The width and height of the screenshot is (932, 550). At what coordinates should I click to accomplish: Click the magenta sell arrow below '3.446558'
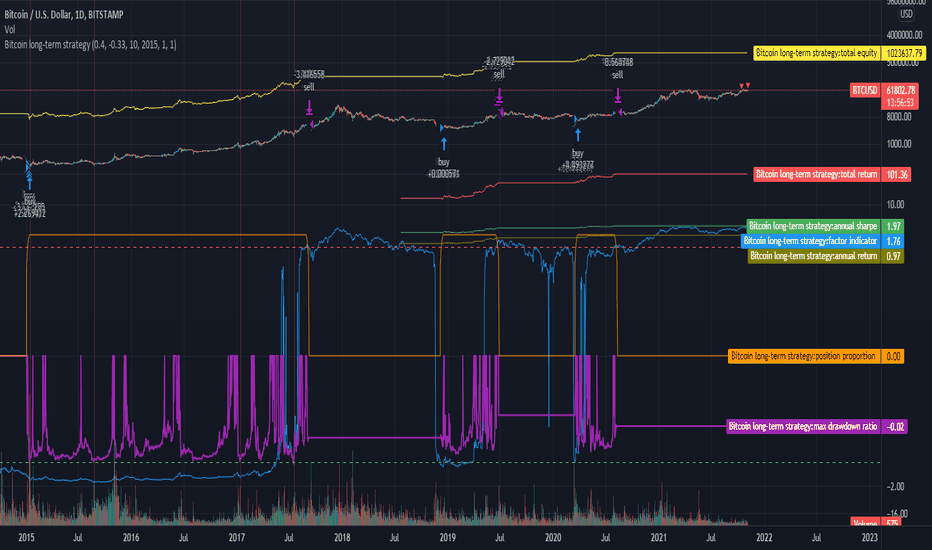point(309,108)
